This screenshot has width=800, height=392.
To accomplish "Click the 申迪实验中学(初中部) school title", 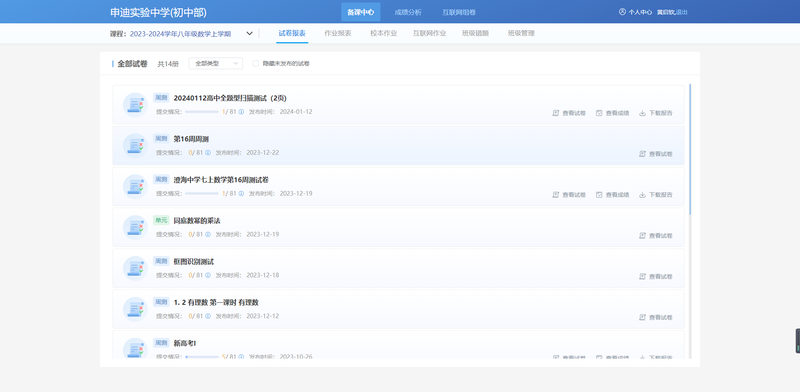I will tap(158, 12).
